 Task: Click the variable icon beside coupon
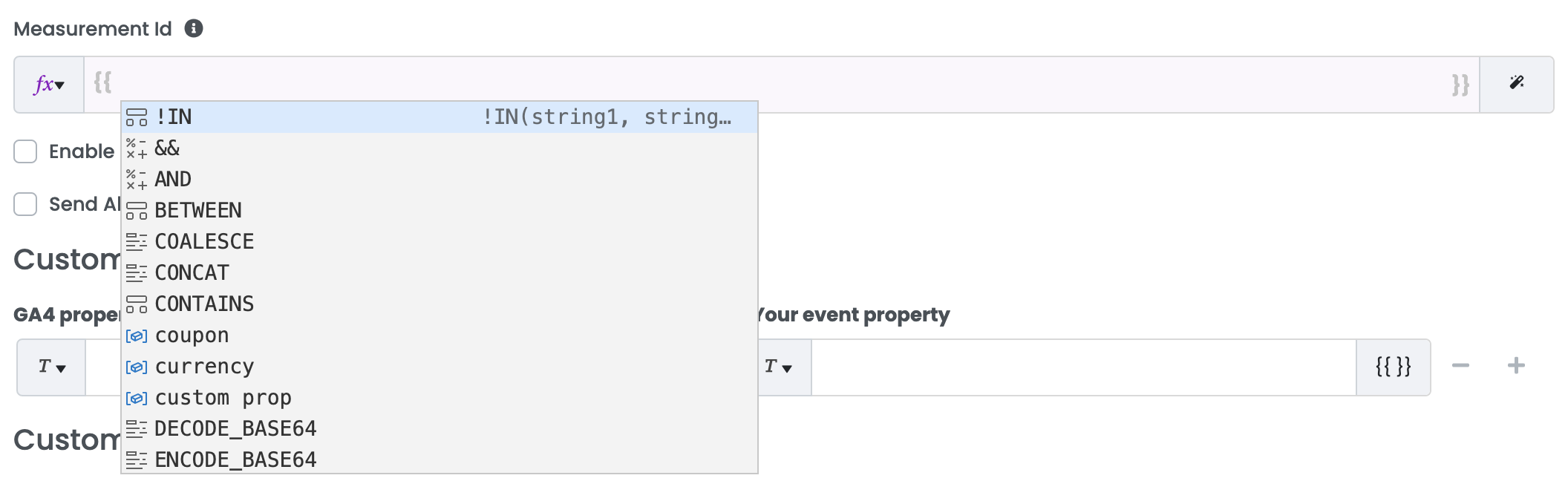click(x=137, y=336)
